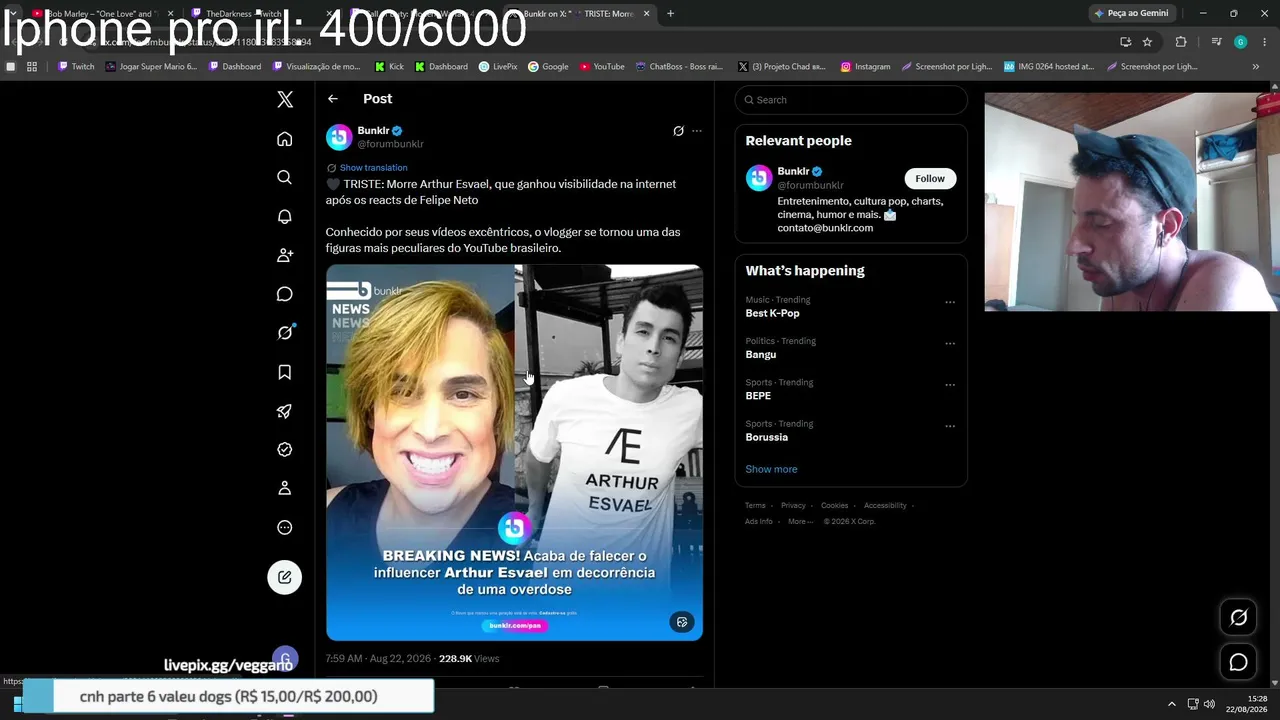Click the Grok icon on the post header
The height and width of the screenshot is (720, 1280).
(678, 131)
